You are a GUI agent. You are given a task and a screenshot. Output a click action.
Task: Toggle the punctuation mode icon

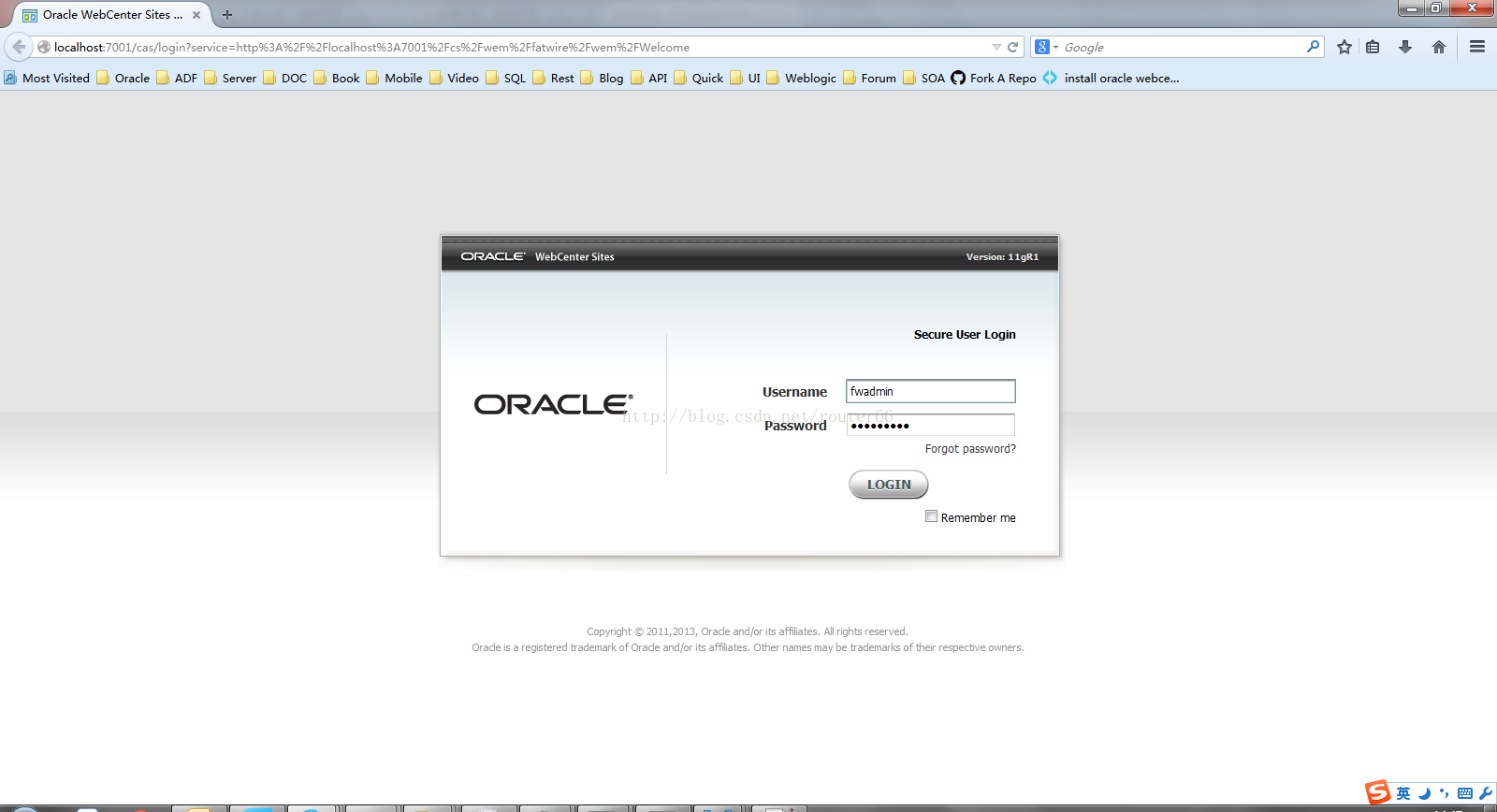(1445, 793)
